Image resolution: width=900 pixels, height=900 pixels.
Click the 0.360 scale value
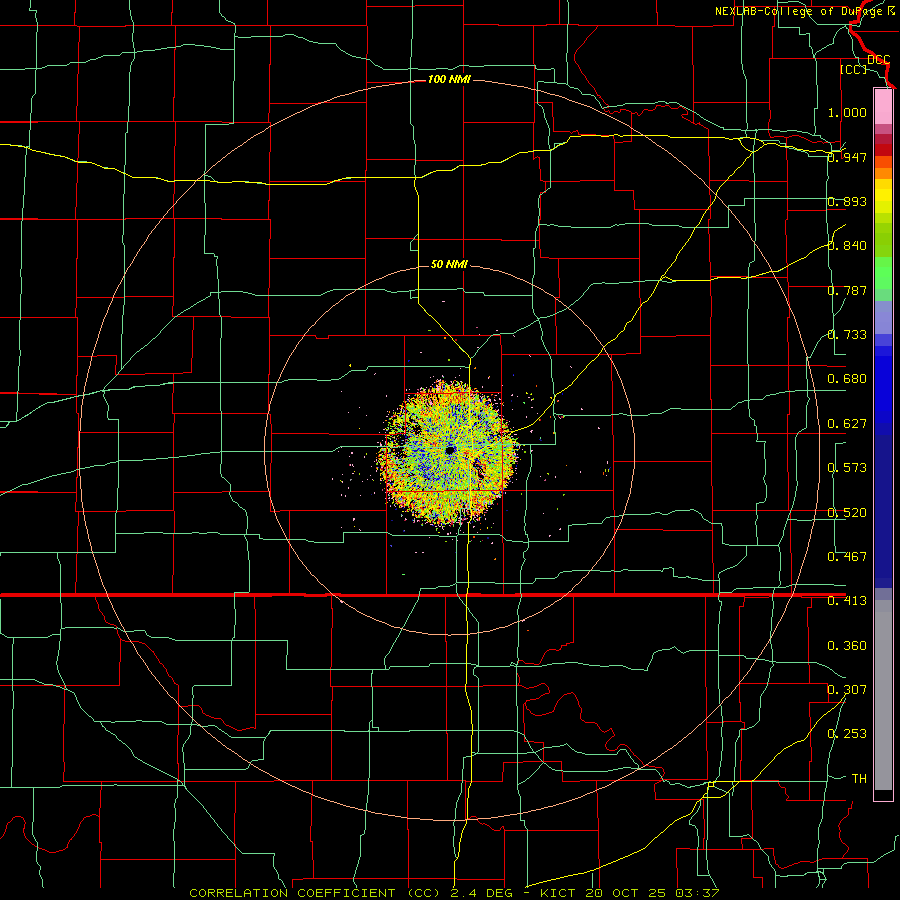click(847, 646)
